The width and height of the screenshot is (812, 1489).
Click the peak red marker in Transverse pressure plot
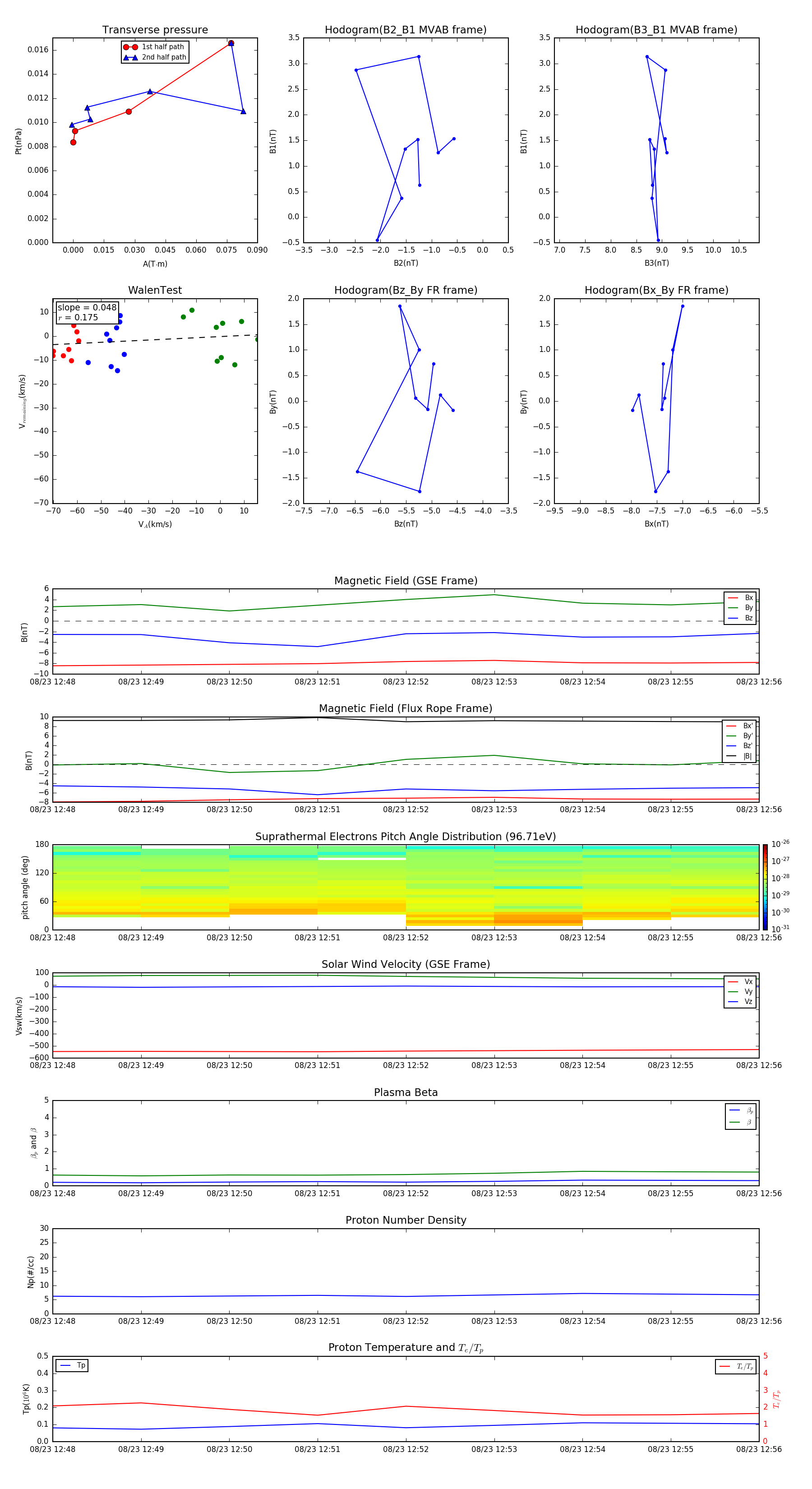point(231,43)
